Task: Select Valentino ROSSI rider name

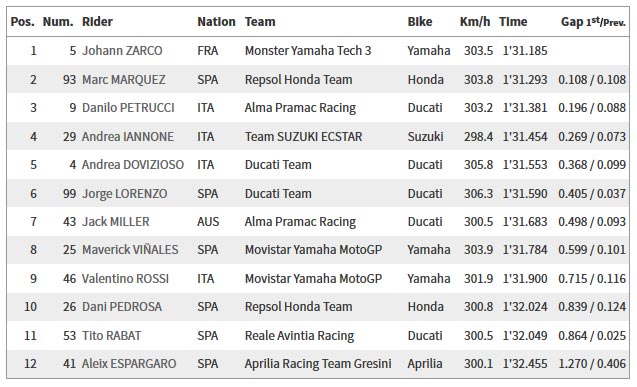Action: pyautogui.click(x=125, y=279)
